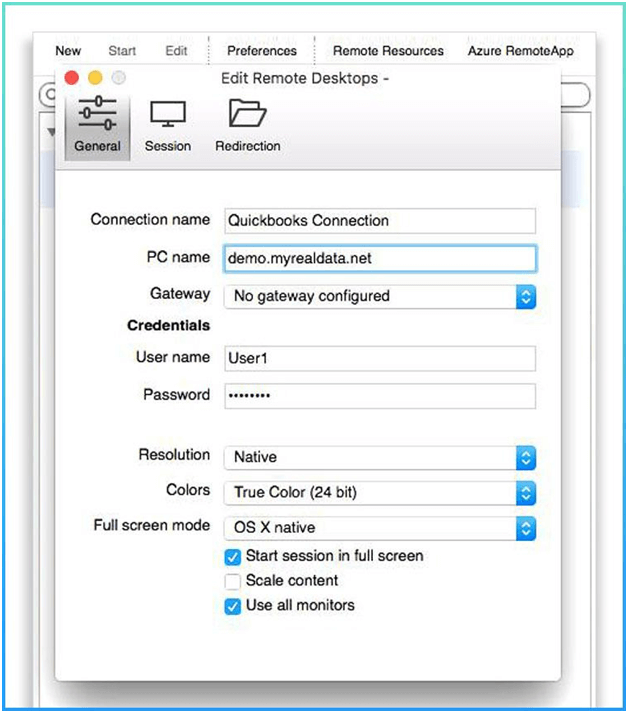The width and height of the screenshot is (634, 713).
Task: Click the New toolbar button
Action: click(68, 50)
